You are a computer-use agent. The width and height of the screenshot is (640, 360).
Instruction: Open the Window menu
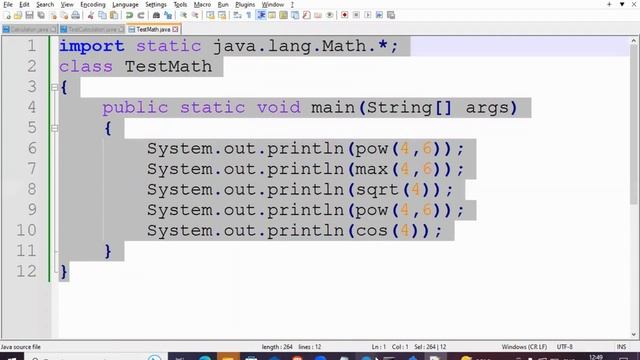point(273,4)
